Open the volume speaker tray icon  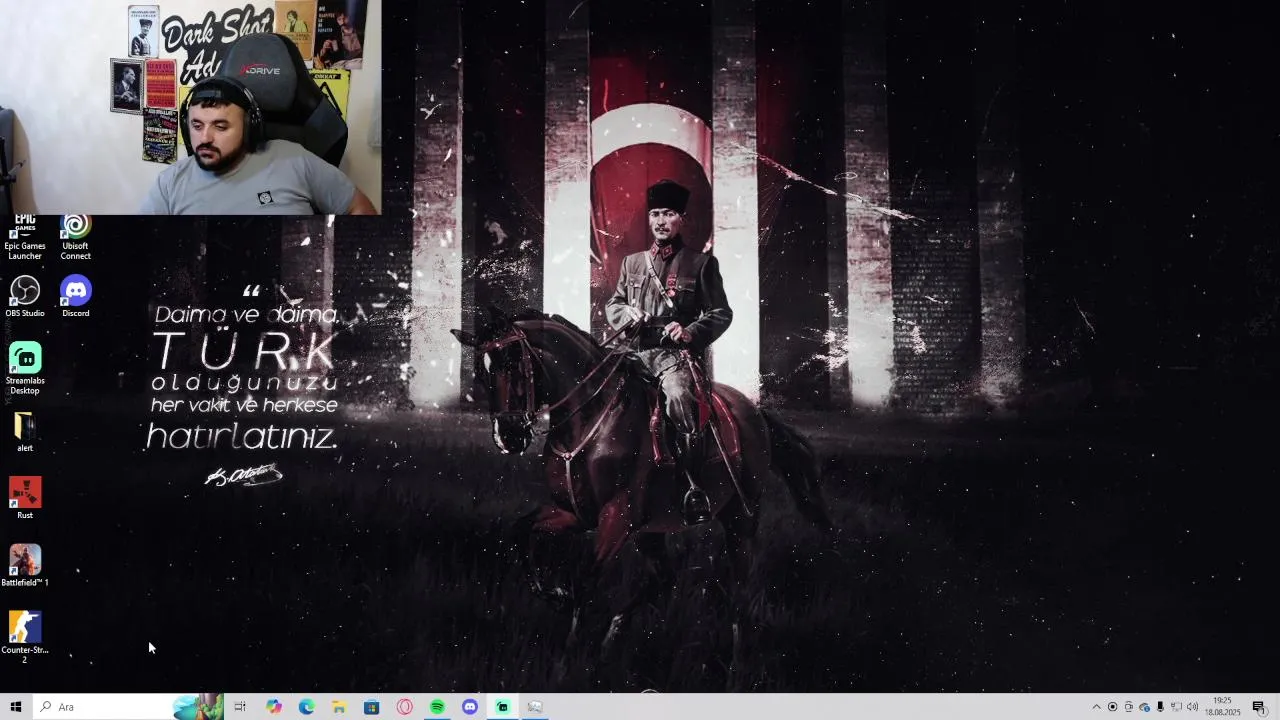pyautogui.click(x=1192, y=707)
